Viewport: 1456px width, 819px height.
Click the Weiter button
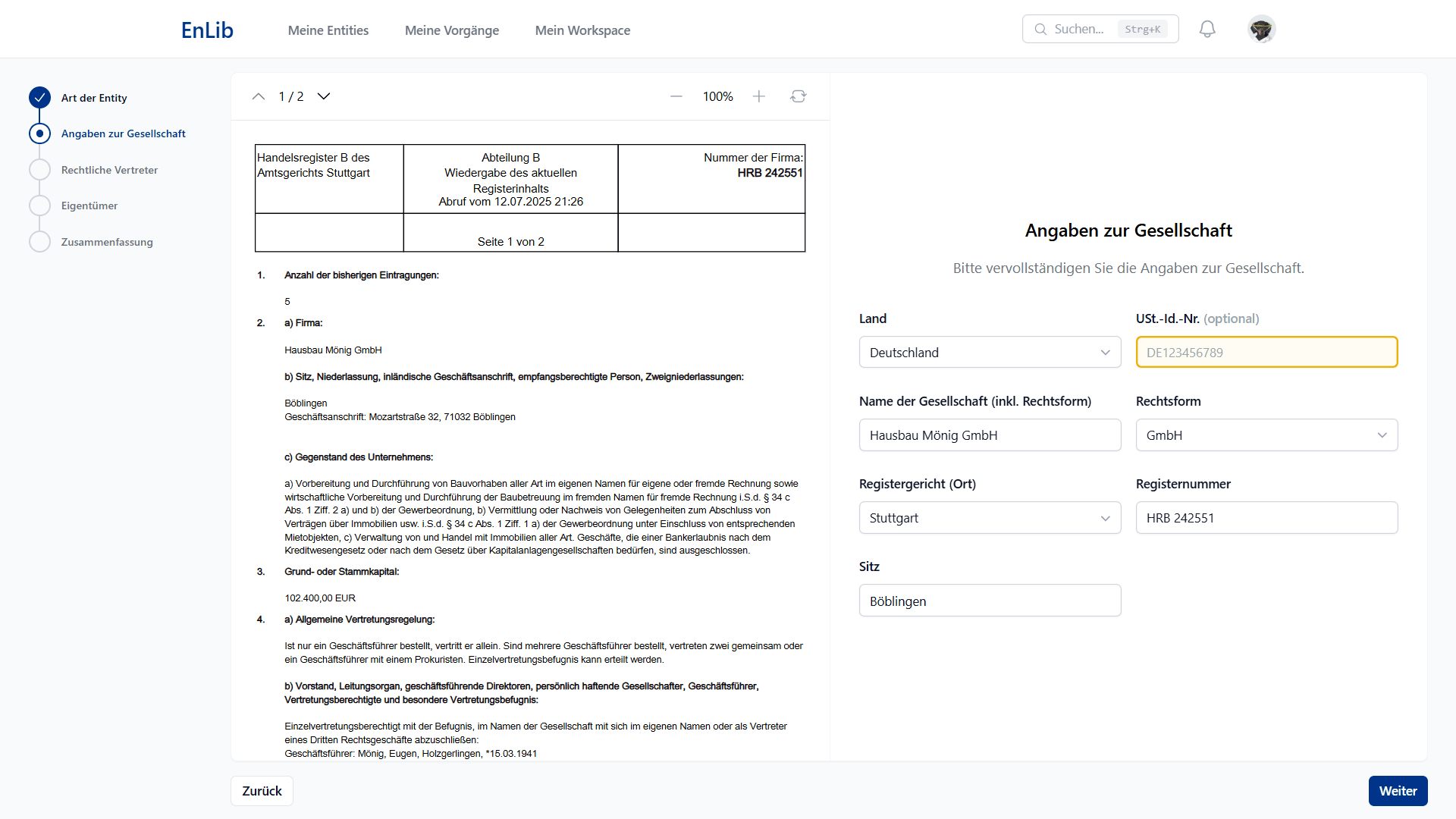click(1398, 791)
